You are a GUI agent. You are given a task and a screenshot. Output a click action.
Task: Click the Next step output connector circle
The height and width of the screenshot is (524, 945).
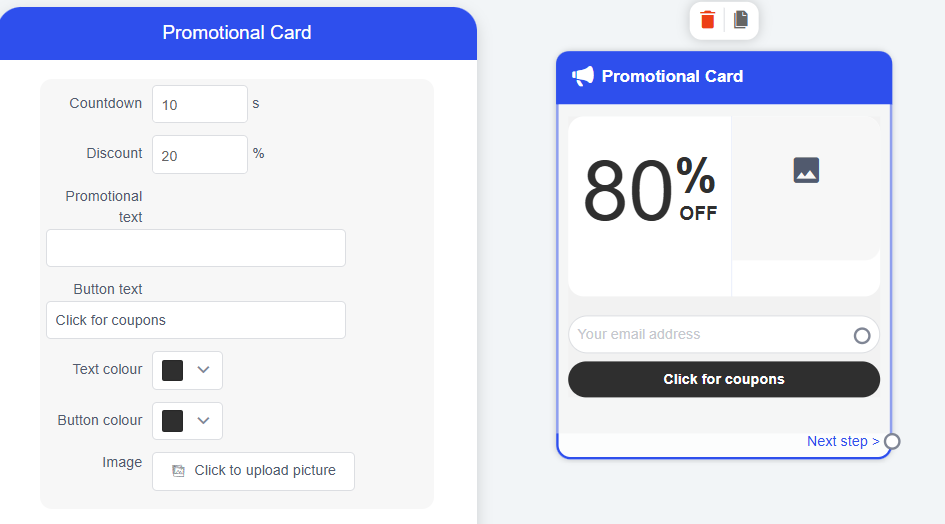[892, 441]
